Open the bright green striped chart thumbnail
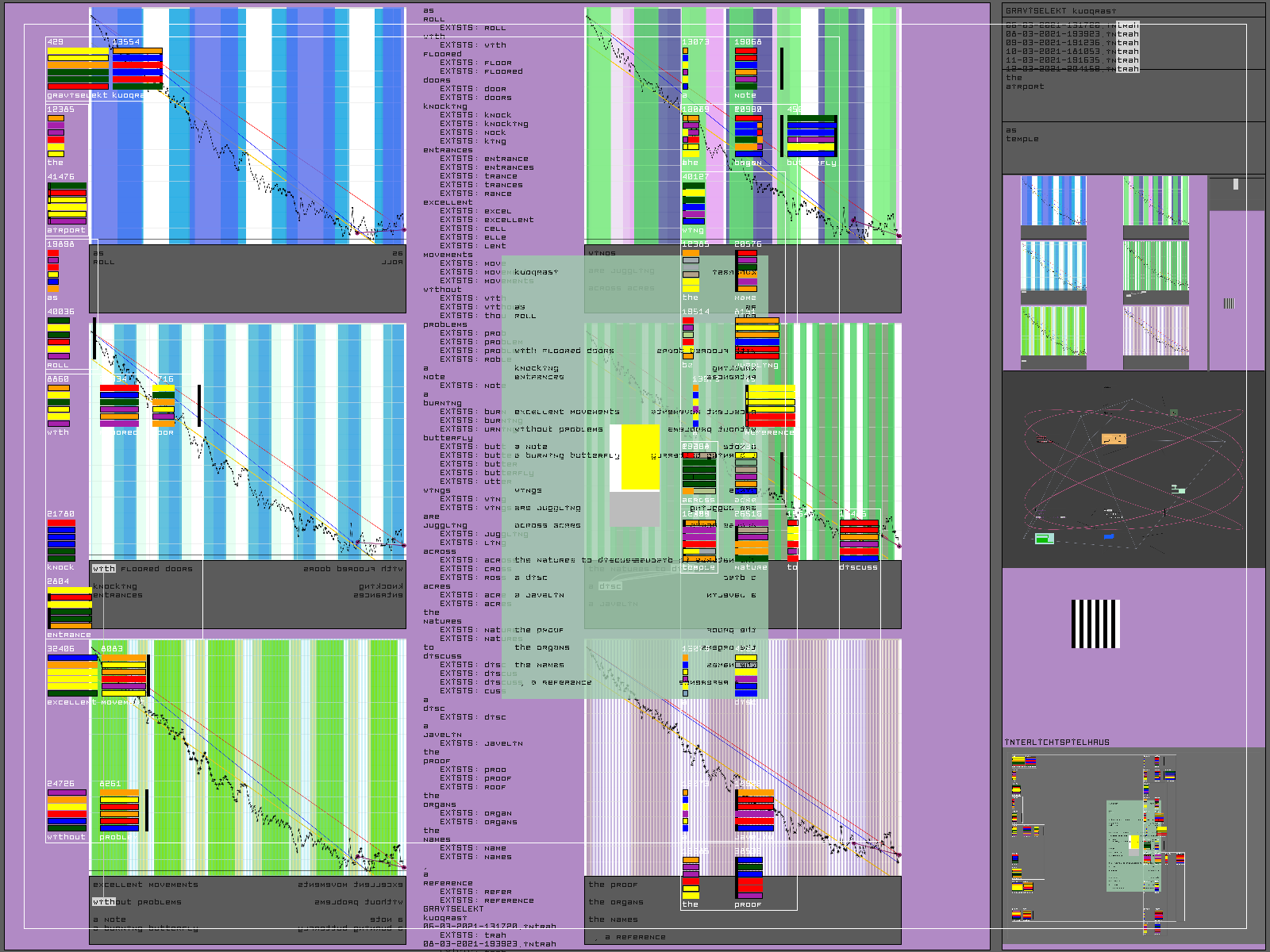The height and width of the screenshot is (952, 1270). pos(1053,331)
